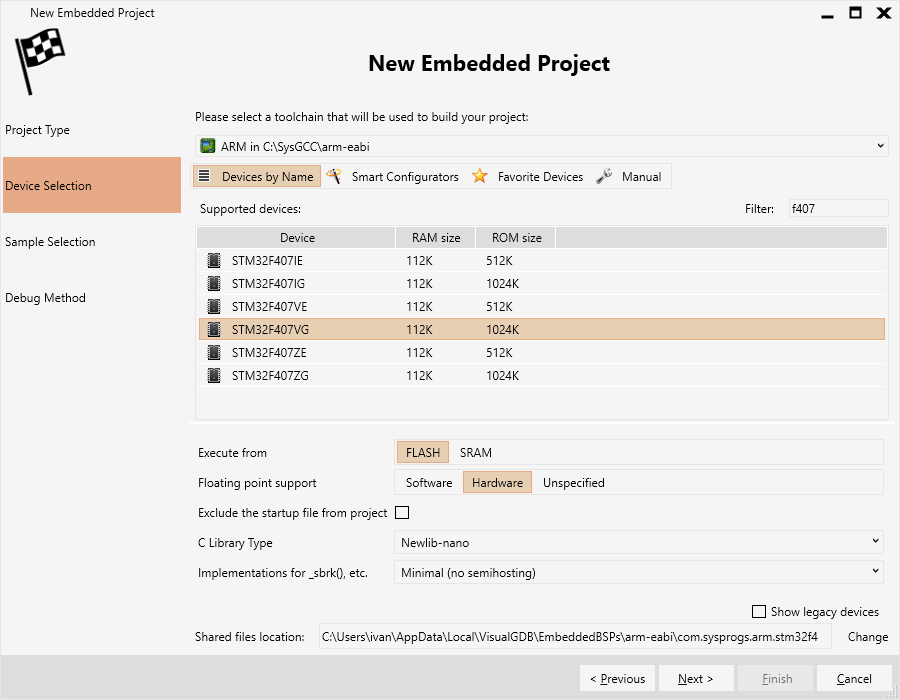900x700 pixels.
Task: Enable Exclude the startup file checkbox
Action: (402, 512)
